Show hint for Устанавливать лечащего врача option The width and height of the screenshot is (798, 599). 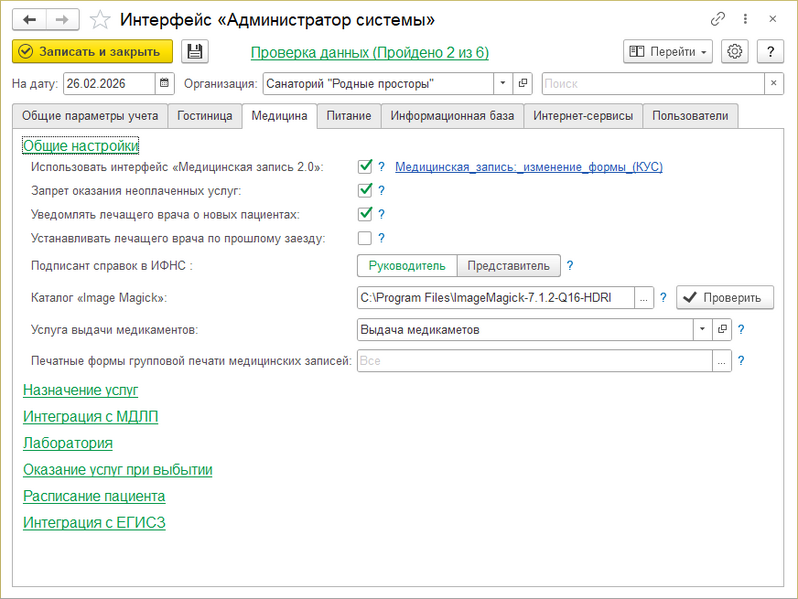[x=381, y=238]
